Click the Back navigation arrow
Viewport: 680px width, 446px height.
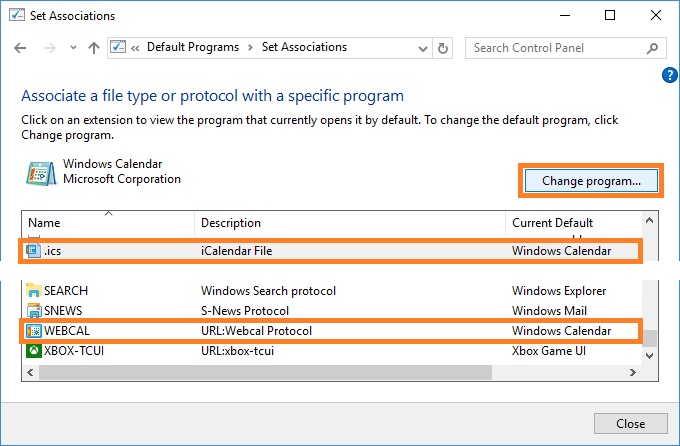(x=20, y=48)
